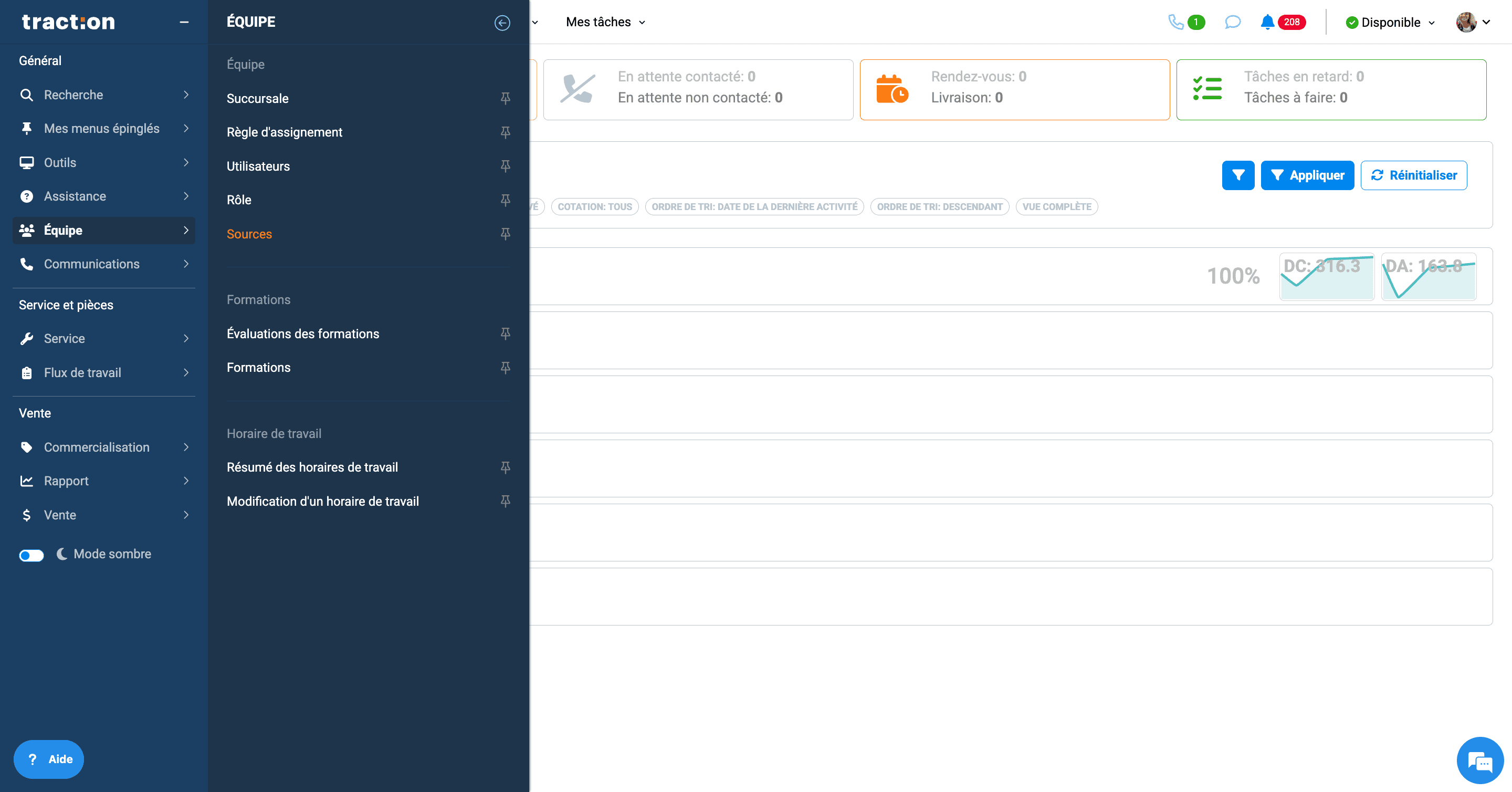Click the filter funnel icon button
Image resolution: width=1512 pixels, height=792 pixels.
pyautogui.click(x=1238, y=175)
